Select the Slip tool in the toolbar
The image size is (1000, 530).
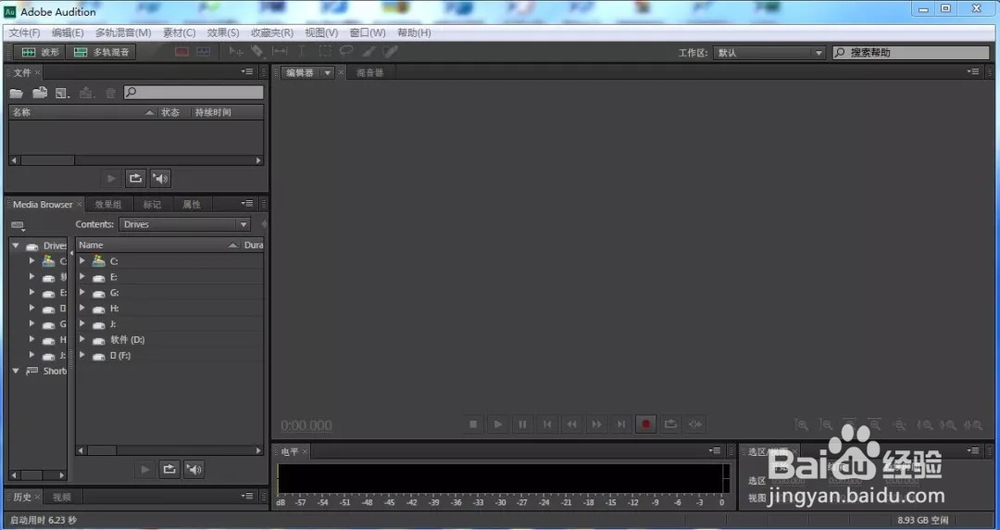(279, 52)
